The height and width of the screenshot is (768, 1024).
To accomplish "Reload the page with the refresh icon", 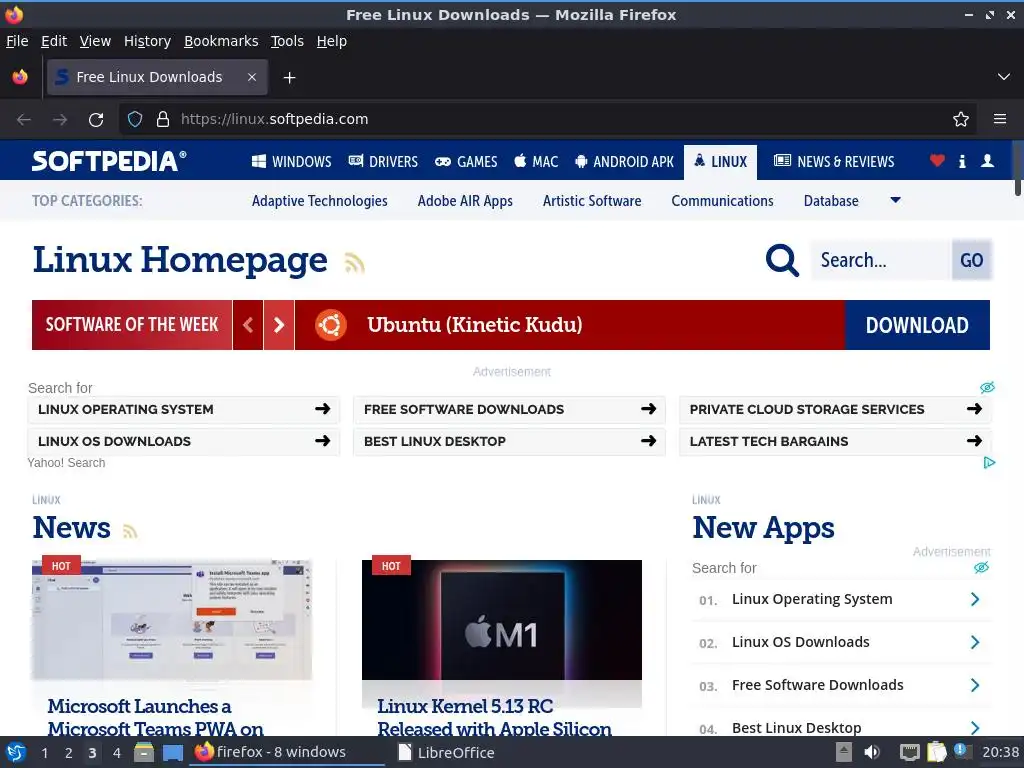I will point(96,120).
